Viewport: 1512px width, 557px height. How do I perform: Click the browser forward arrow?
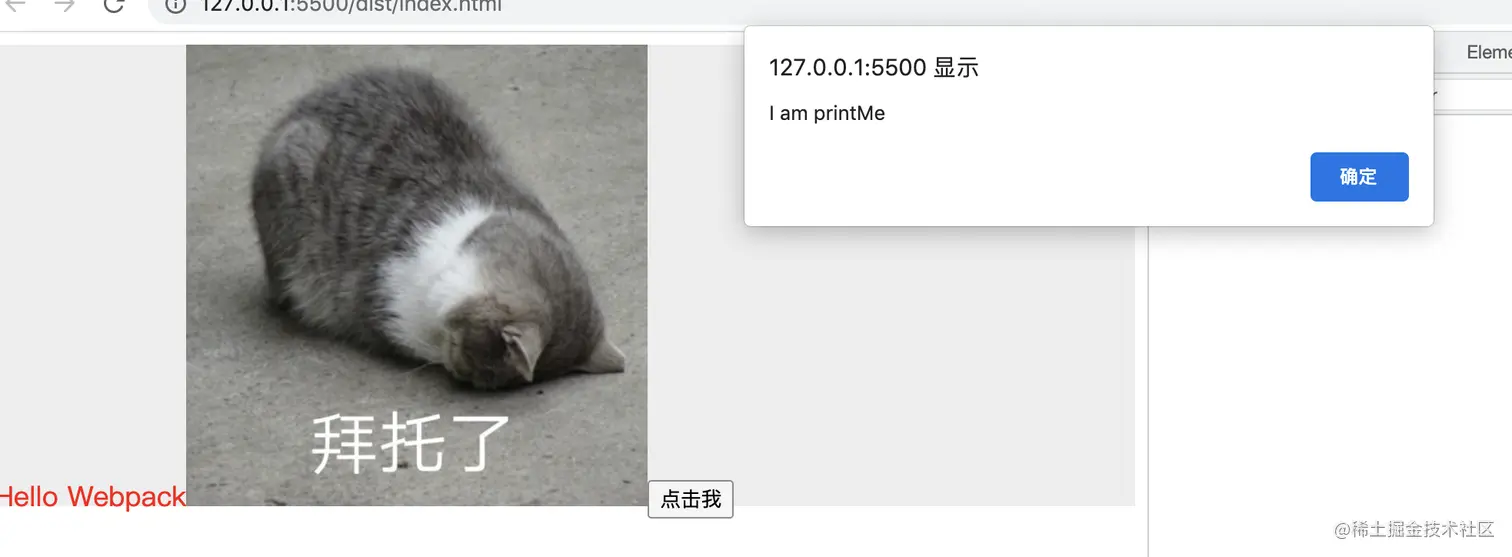65,5
